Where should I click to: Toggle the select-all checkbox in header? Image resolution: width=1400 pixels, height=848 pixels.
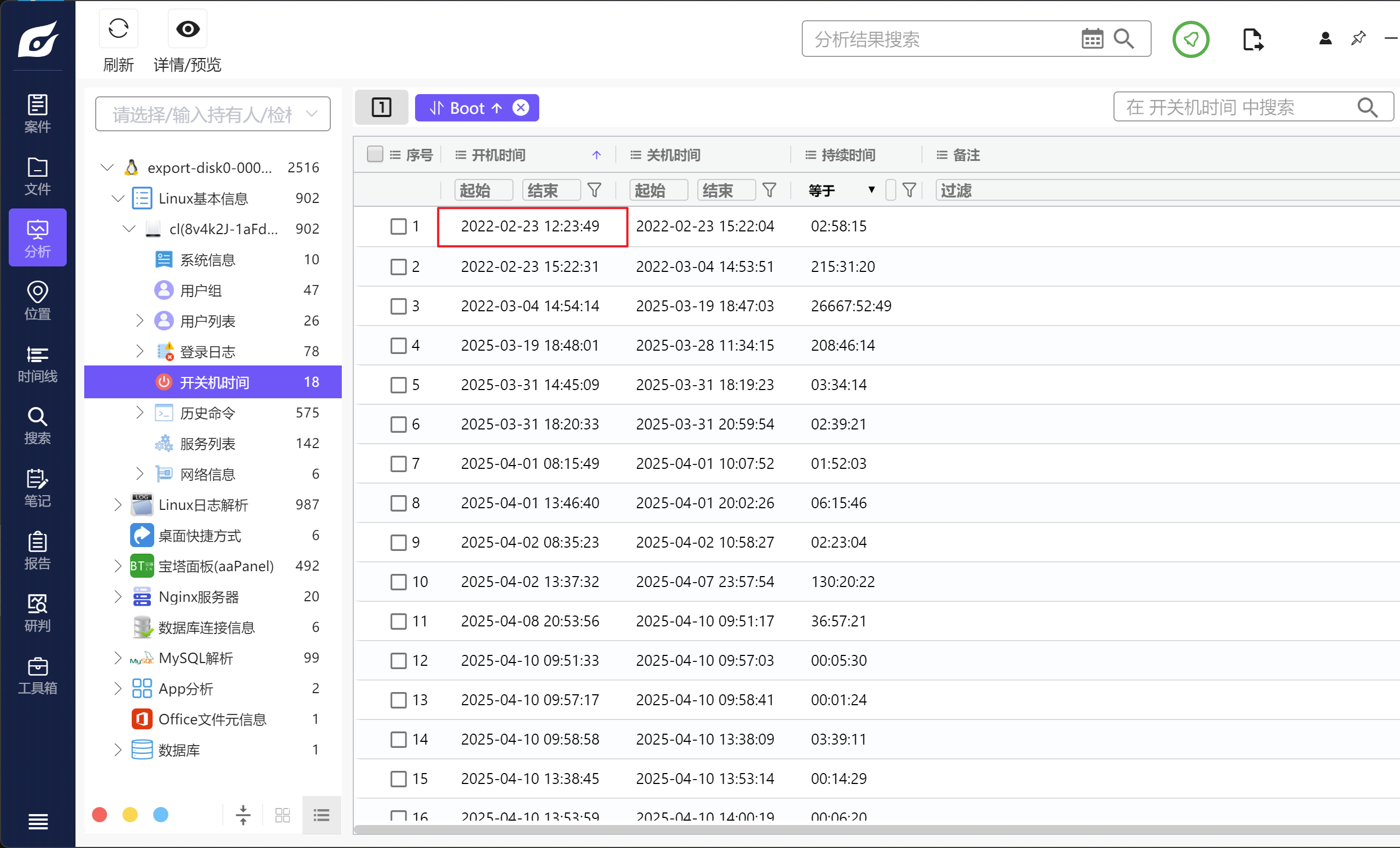click(375, 154)
